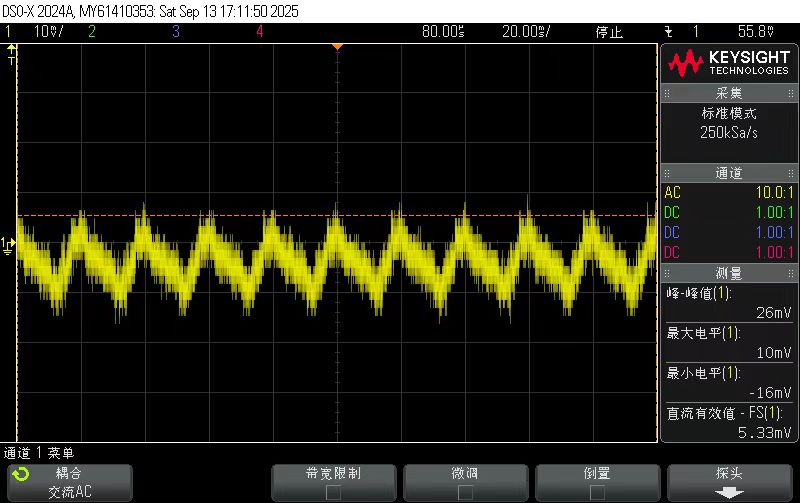Toggle the 带宽限制 bandwidth limit checkbox
This screenshot has height=503, width=800.
[x=334, y=492]
